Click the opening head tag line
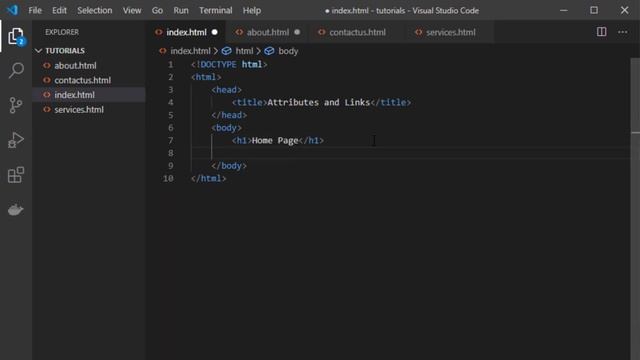Image resolution: width=640 pixels, height=360 pixels. click(x=227, y=90)
